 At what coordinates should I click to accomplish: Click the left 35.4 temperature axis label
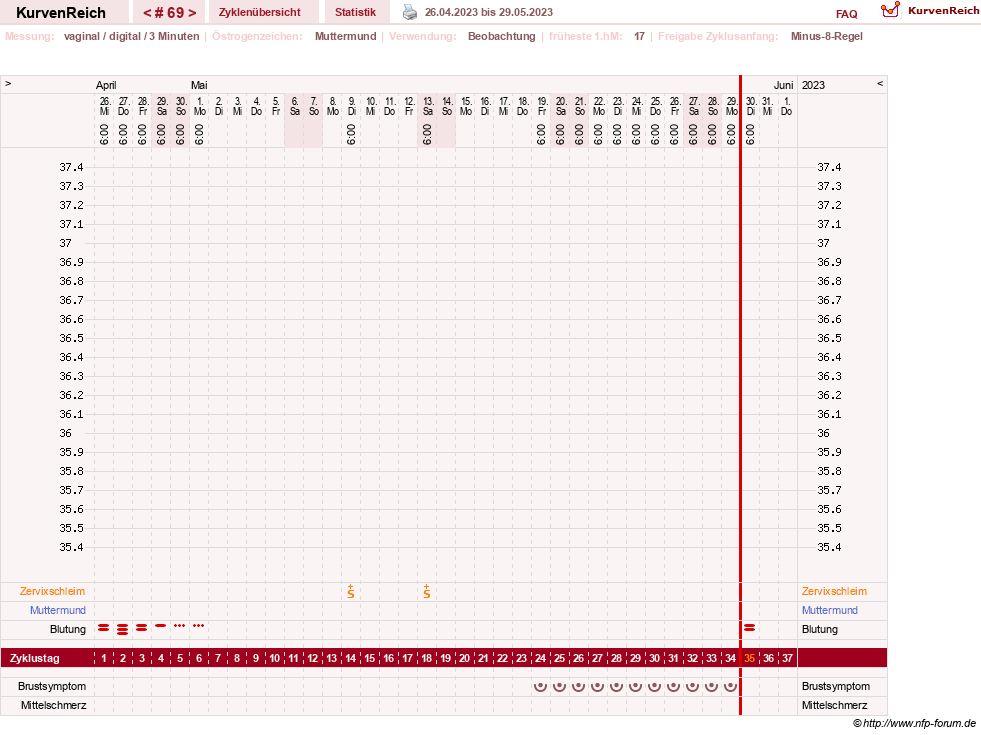pos(71,547)
